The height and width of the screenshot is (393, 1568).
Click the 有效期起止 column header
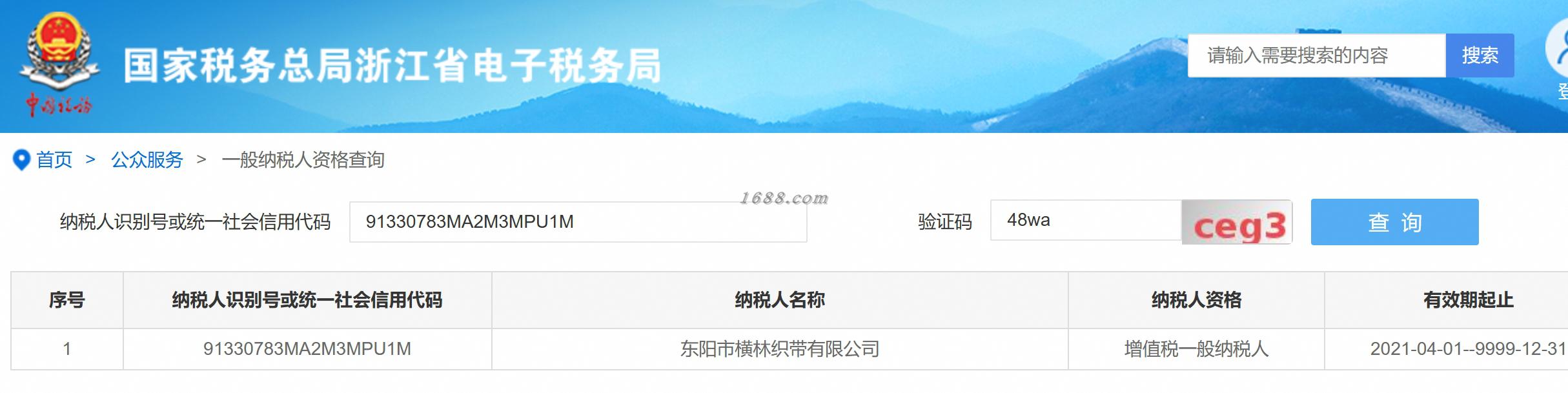[1468, 300]
